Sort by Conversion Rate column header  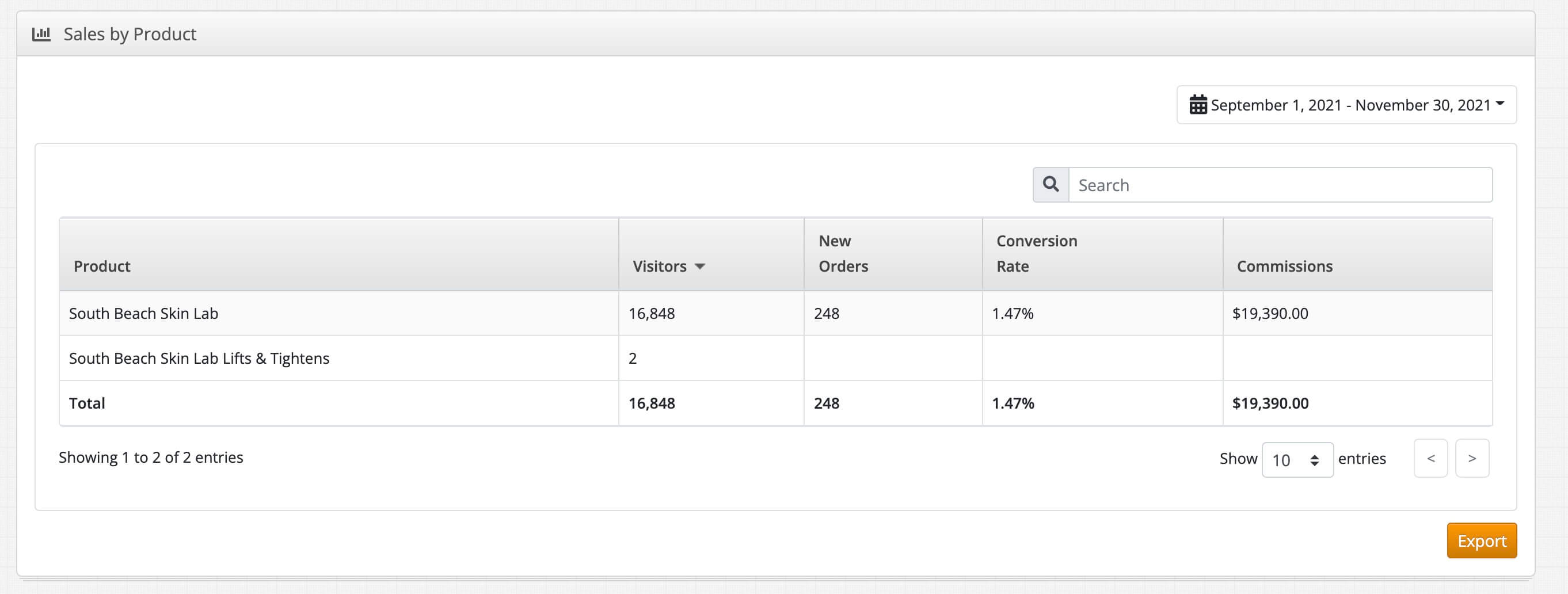pos(1102,254)
